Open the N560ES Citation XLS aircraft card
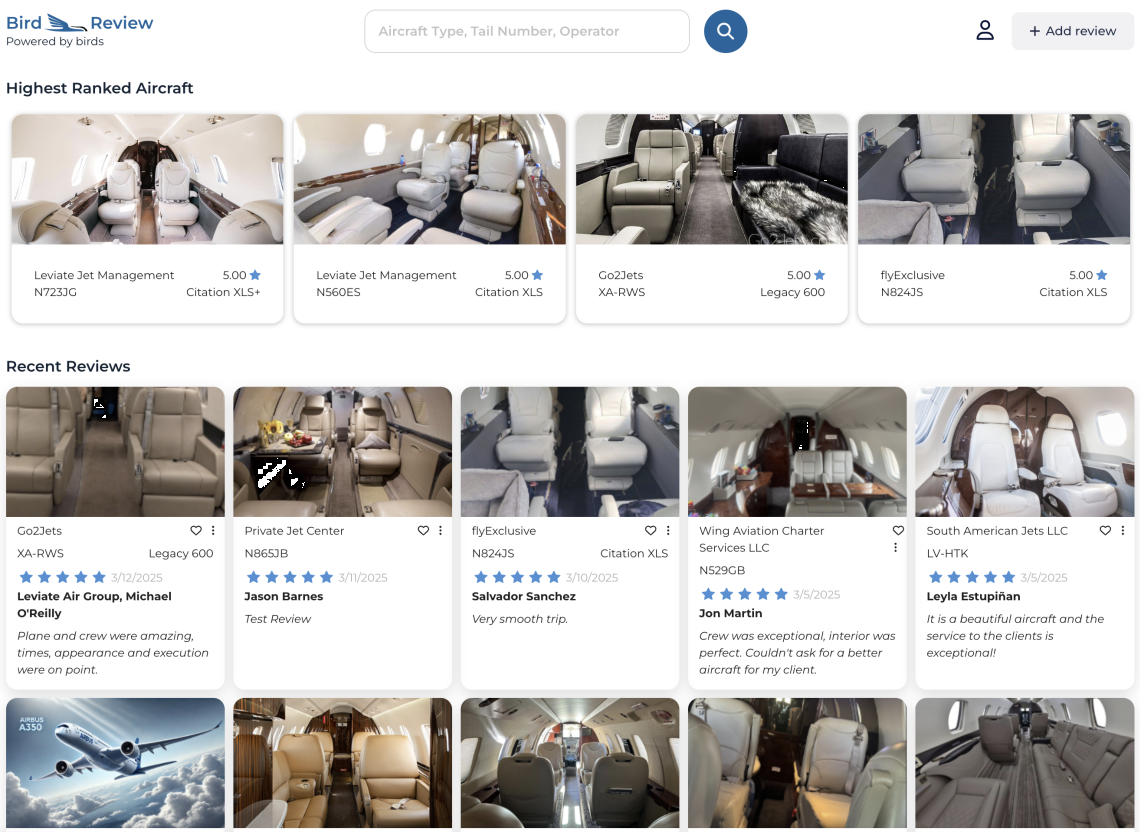The height and width of the screenshot is (832, 1140). (x=430, y=218)
